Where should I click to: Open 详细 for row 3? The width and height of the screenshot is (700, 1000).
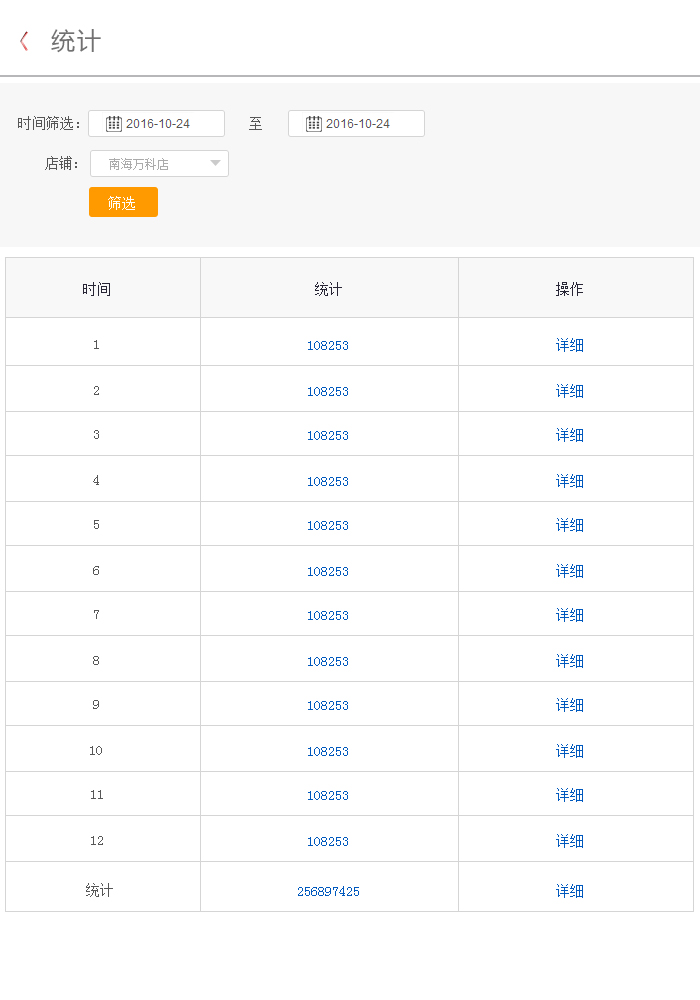point(569,435)
